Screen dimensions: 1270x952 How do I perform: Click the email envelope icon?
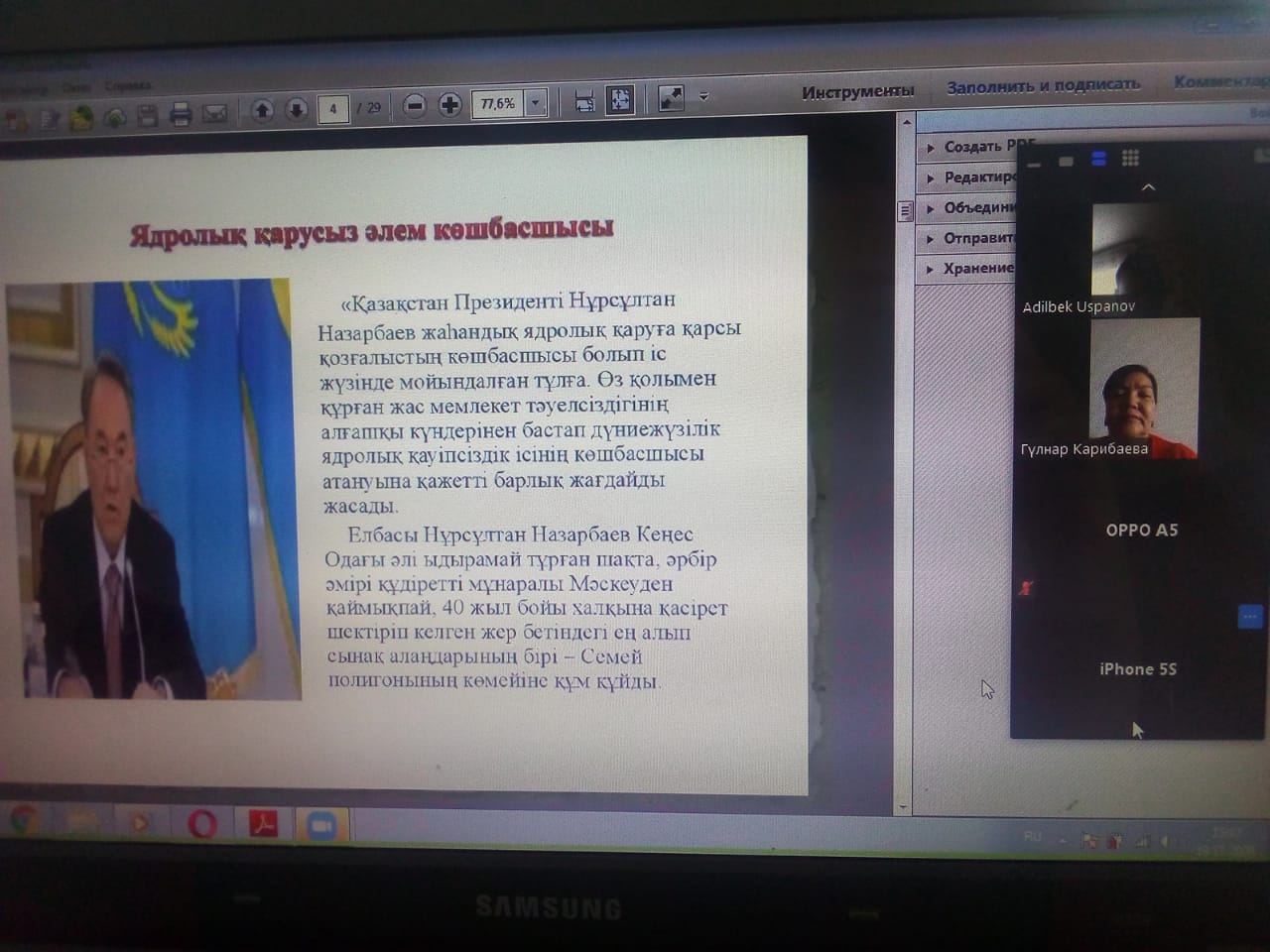(x=214, y=113)
